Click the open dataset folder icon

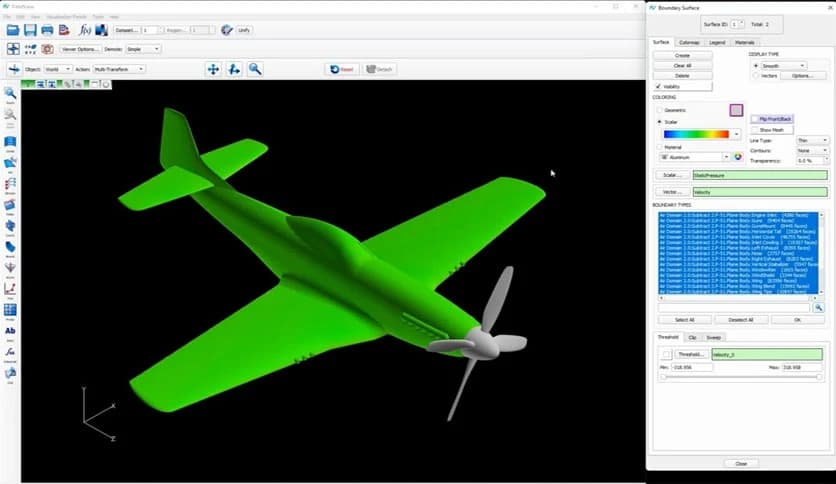tap(13, 30)
